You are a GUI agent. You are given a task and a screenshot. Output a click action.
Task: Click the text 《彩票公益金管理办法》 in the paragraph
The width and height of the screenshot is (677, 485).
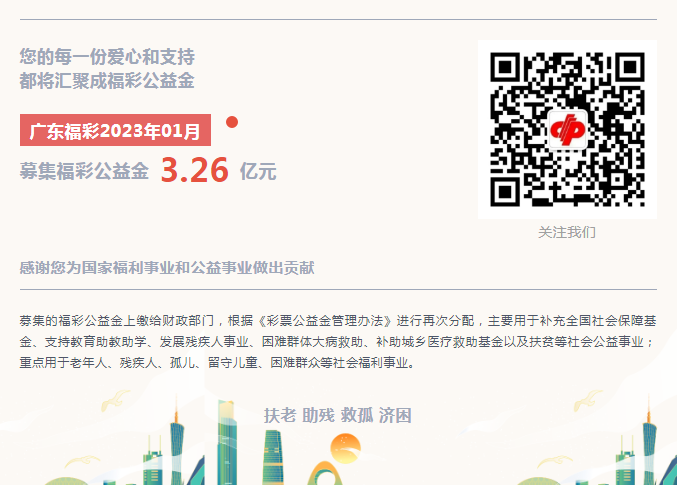point(325,321)
